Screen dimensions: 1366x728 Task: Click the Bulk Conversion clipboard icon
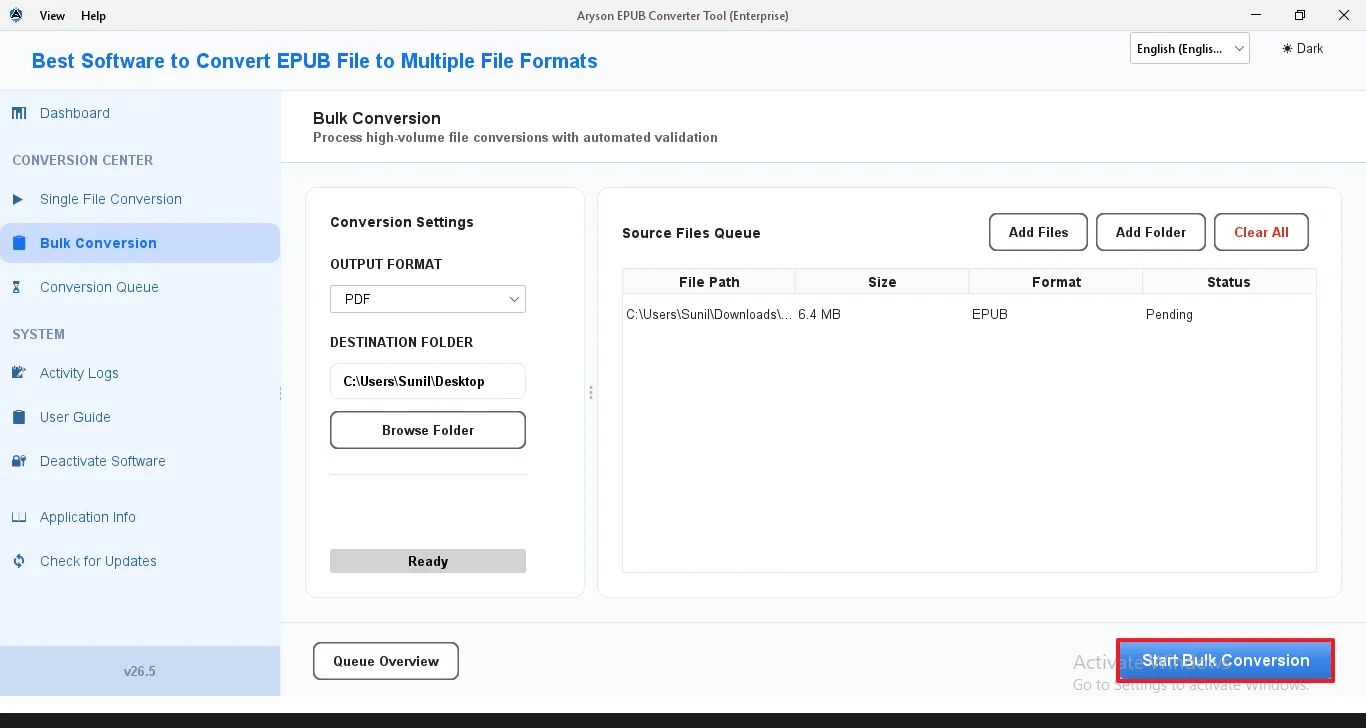tap(19, 243)
